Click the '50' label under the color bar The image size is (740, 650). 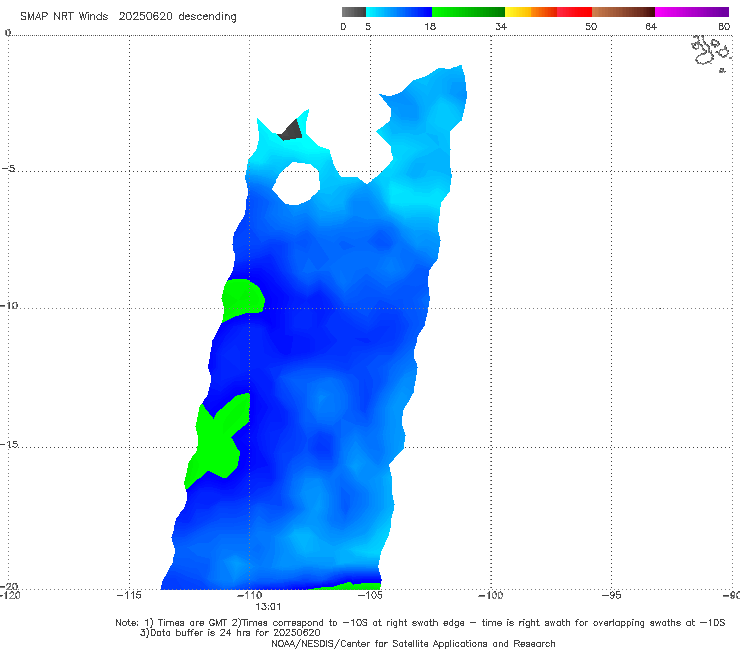[x=591, y=27]
